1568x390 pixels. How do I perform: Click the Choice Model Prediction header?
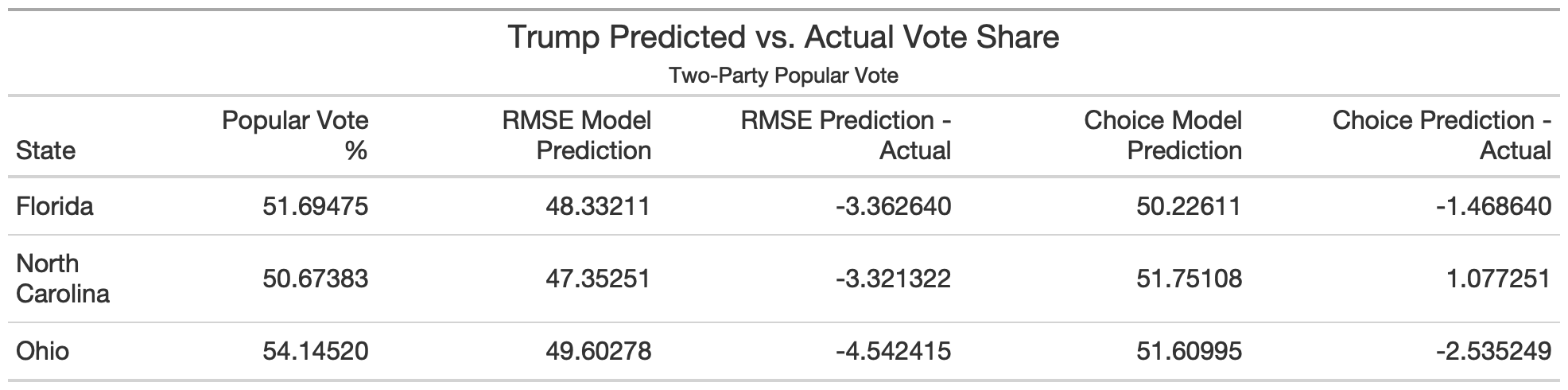(1162, 135)
